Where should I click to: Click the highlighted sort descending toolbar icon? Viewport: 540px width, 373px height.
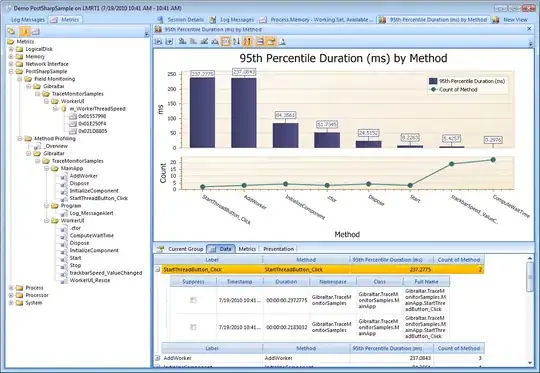247,42
